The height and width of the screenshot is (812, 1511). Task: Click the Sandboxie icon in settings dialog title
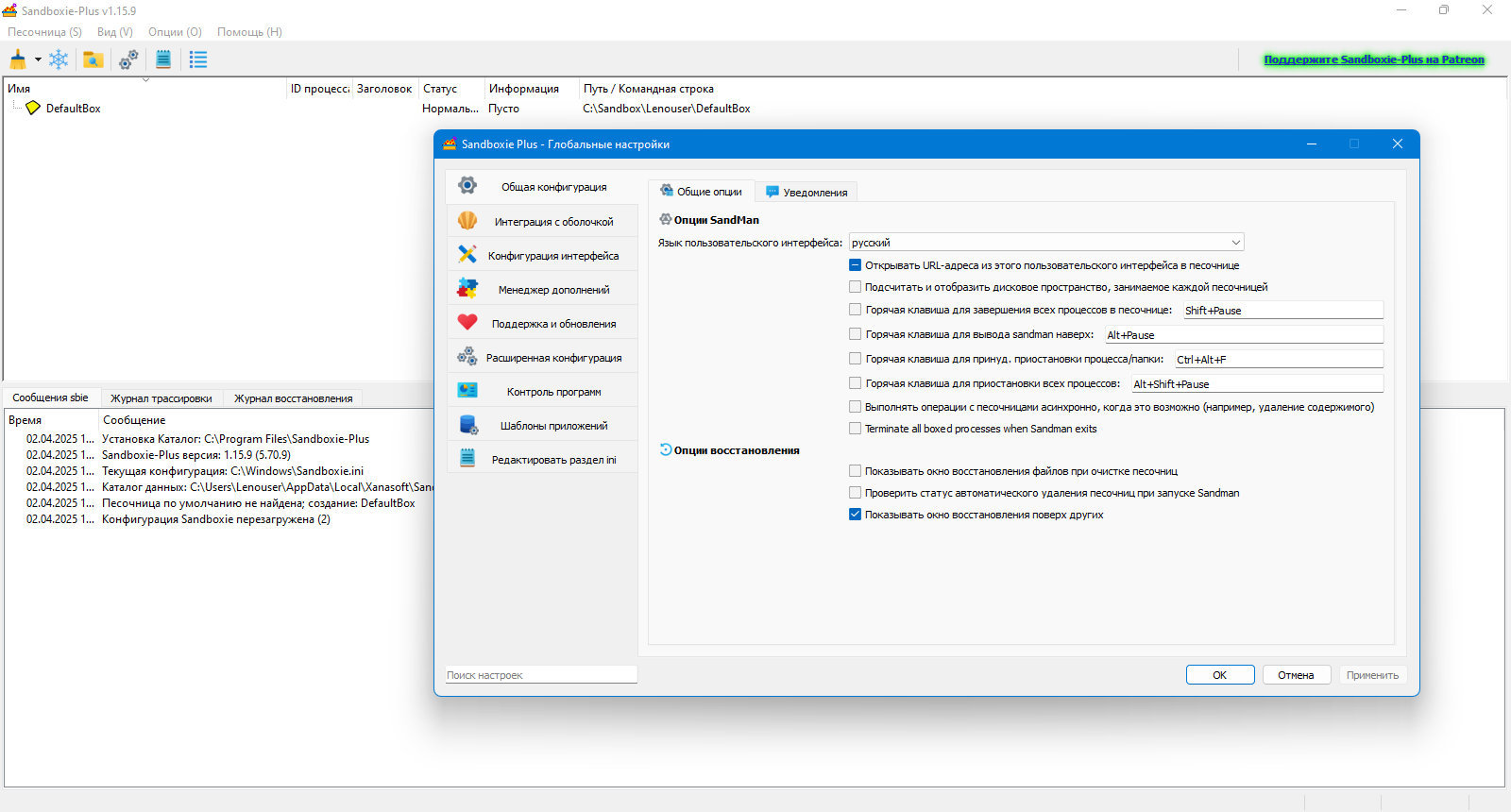pyautogui.click(x=450, y=144)
